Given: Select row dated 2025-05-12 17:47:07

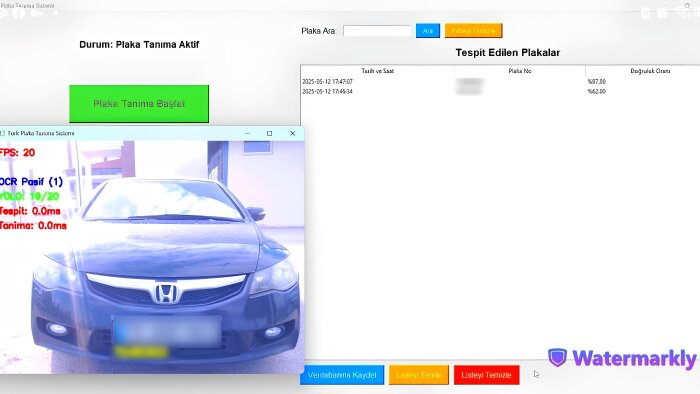Looking at the screenshot, I should (x=500, y=82).
